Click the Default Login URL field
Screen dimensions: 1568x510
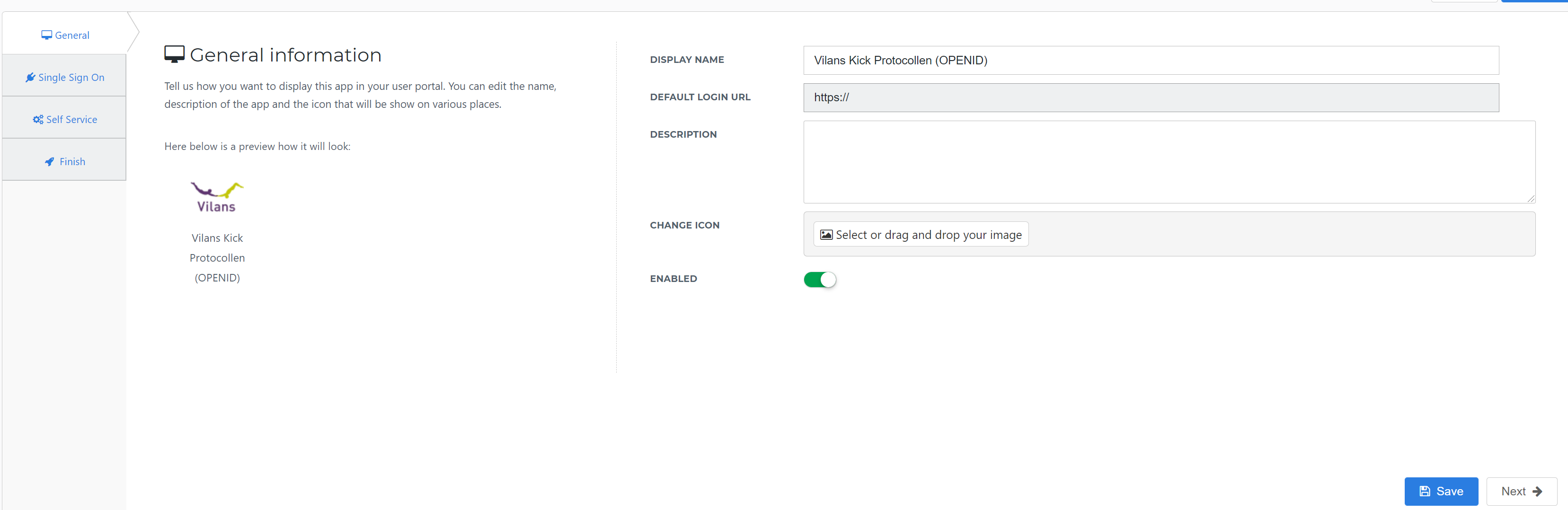(1151, 97)
